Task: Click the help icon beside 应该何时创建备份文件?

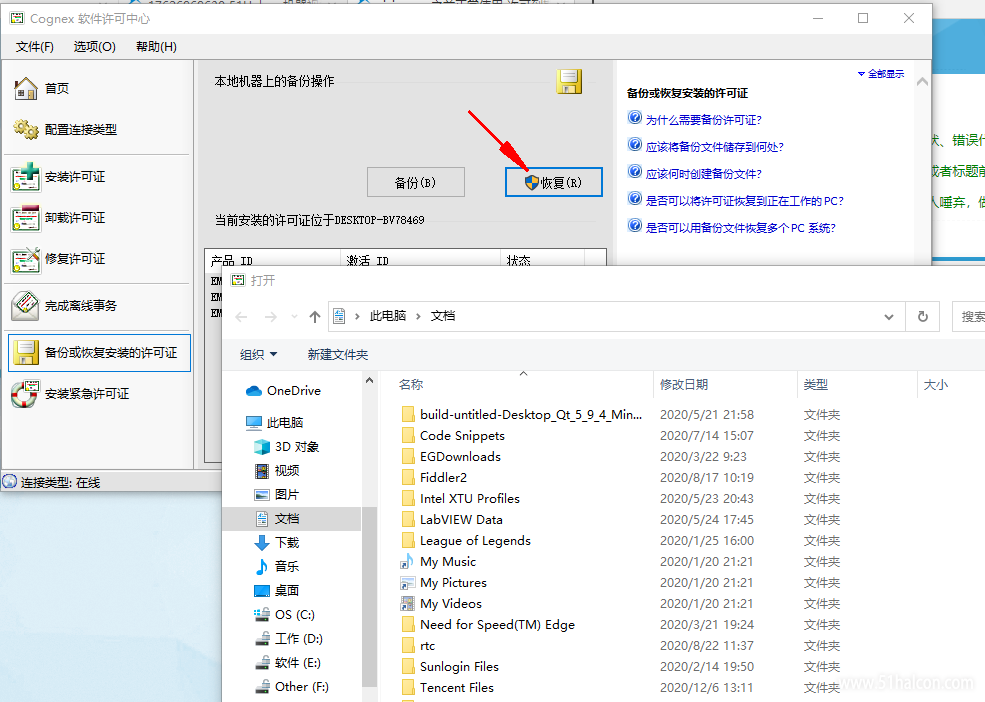Action: pos(635,172)
